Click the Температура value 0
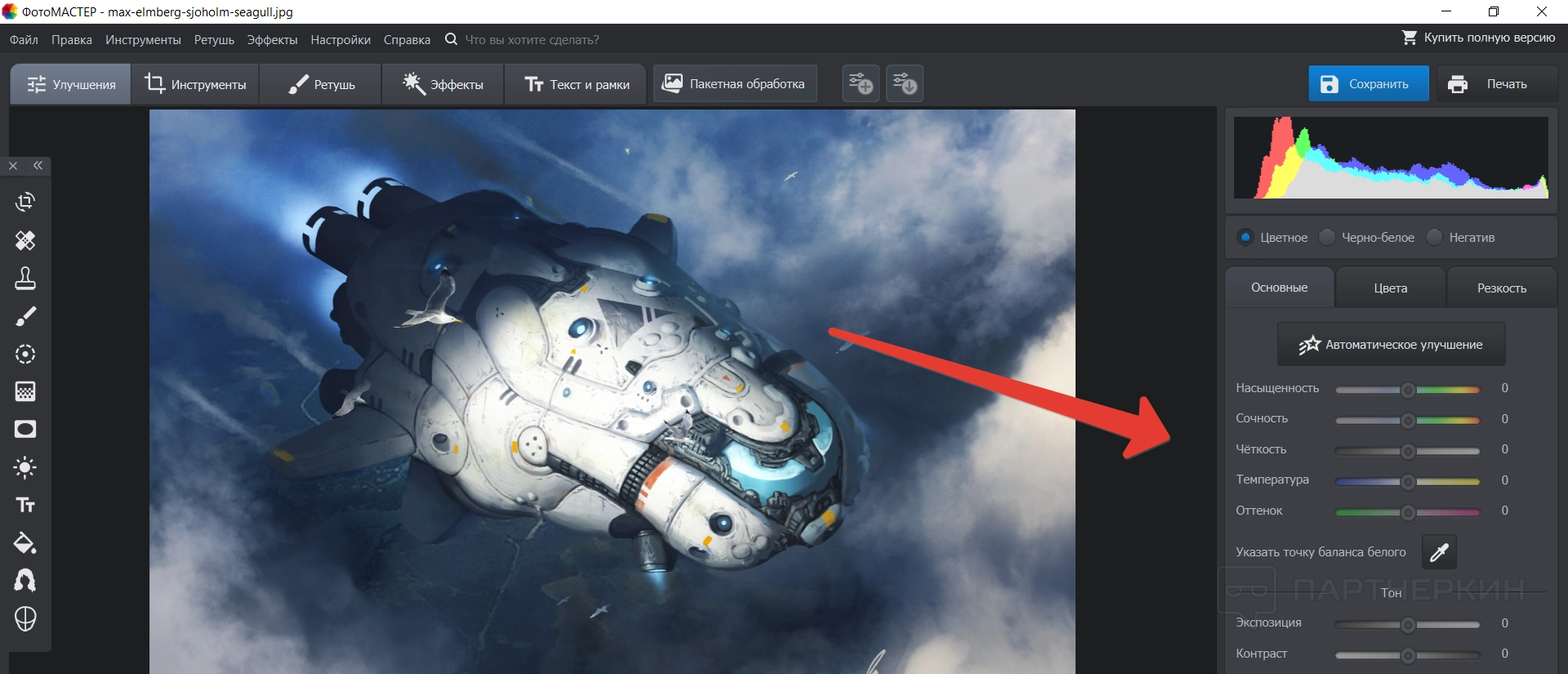This screenshot has height=674, width=1568. click(x=1505, y=480)
